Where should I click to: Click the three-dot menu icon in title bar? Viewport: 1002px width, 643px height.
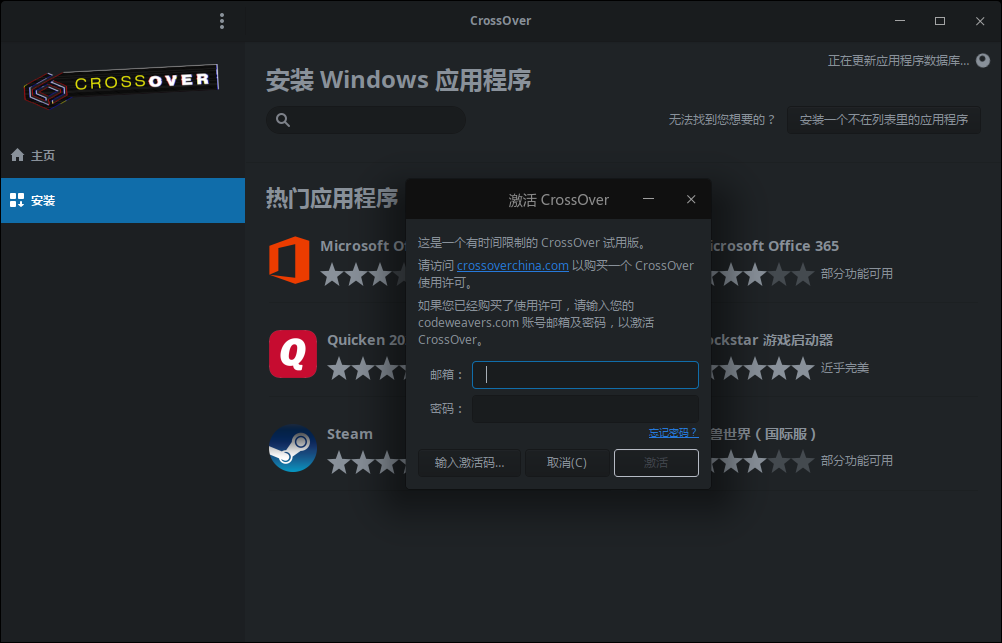click(222, 21)
